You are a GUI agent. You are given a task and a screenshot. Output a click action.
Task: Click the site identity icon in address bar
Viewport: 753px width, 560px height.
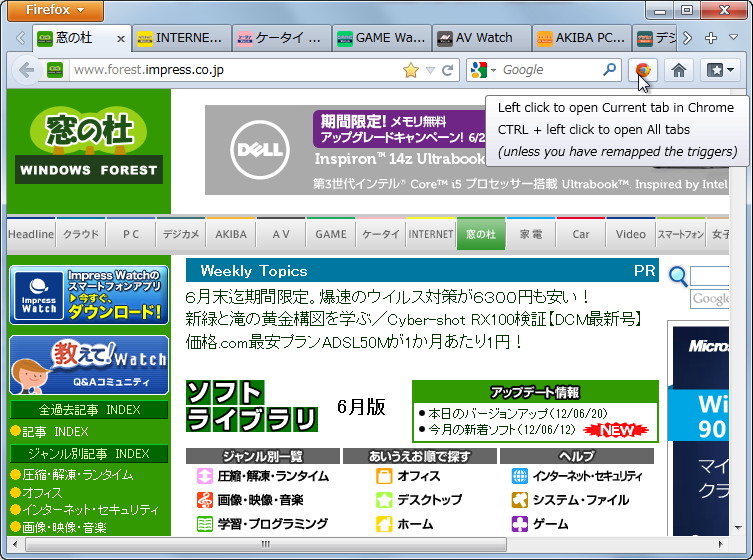pyautogui.click(x=55, y=70)
